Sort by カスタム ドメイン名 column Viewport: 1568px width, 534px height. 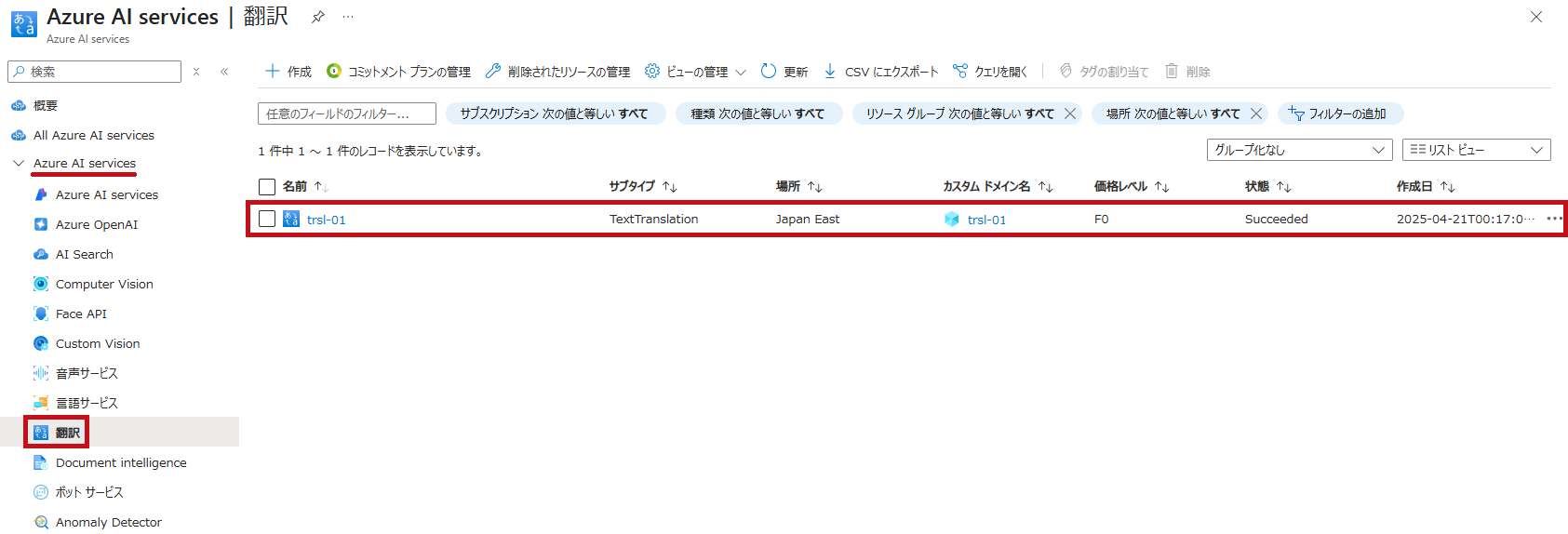(998, 187)
